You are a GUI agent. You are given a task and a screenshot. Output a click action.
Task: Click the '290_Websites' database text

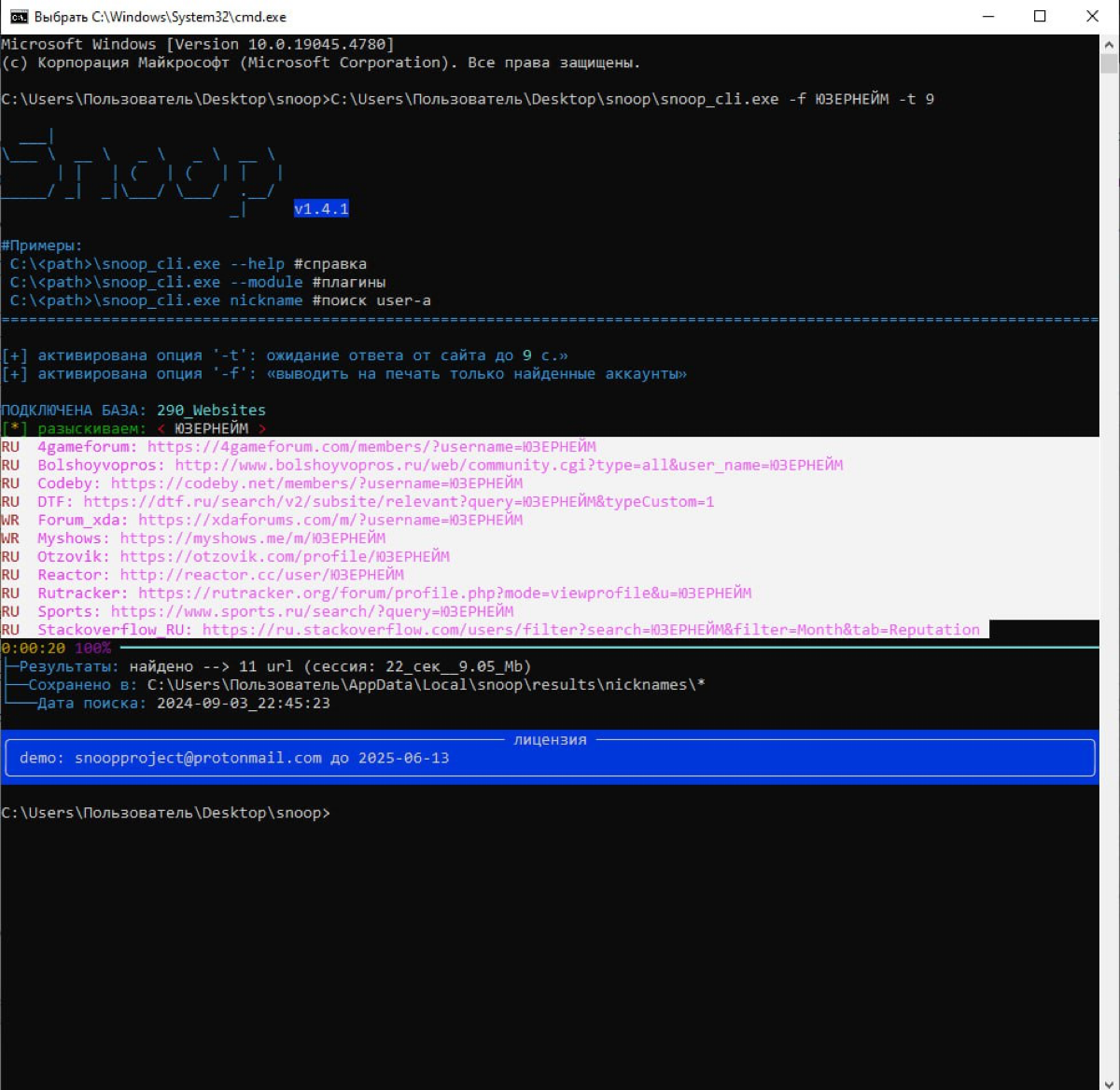coord(211,410)
